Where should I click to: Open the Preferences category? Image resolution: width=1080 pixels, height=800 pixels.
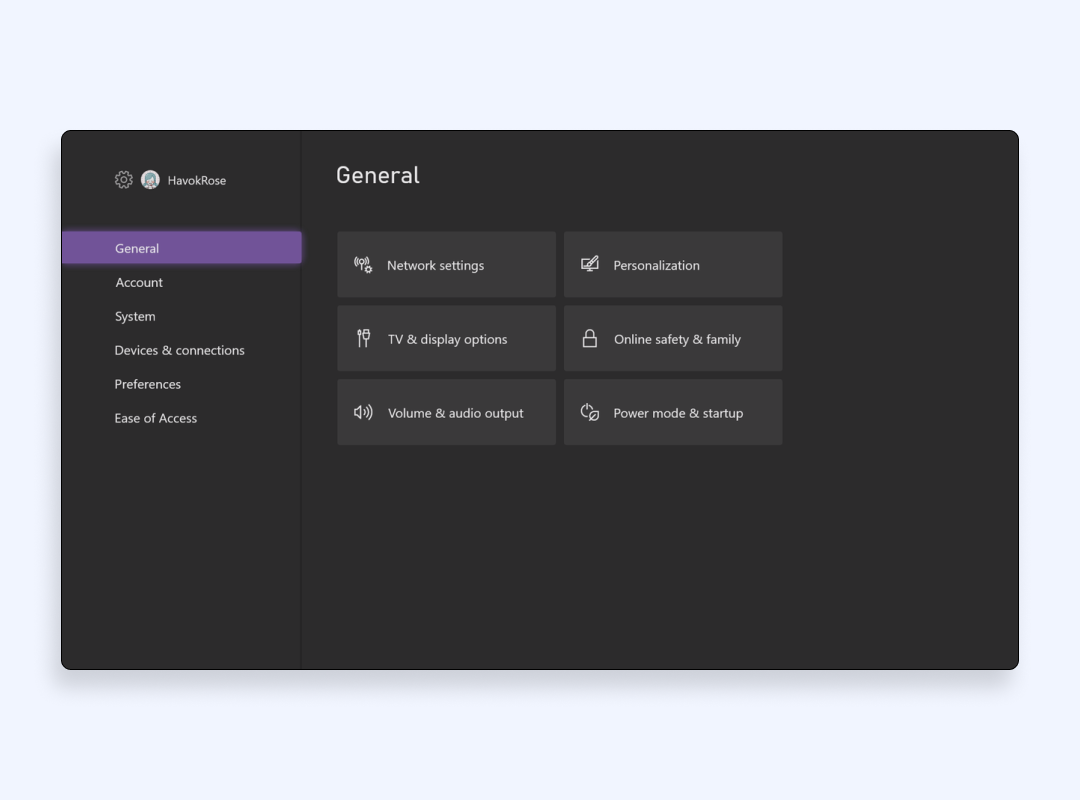(148, 385)
